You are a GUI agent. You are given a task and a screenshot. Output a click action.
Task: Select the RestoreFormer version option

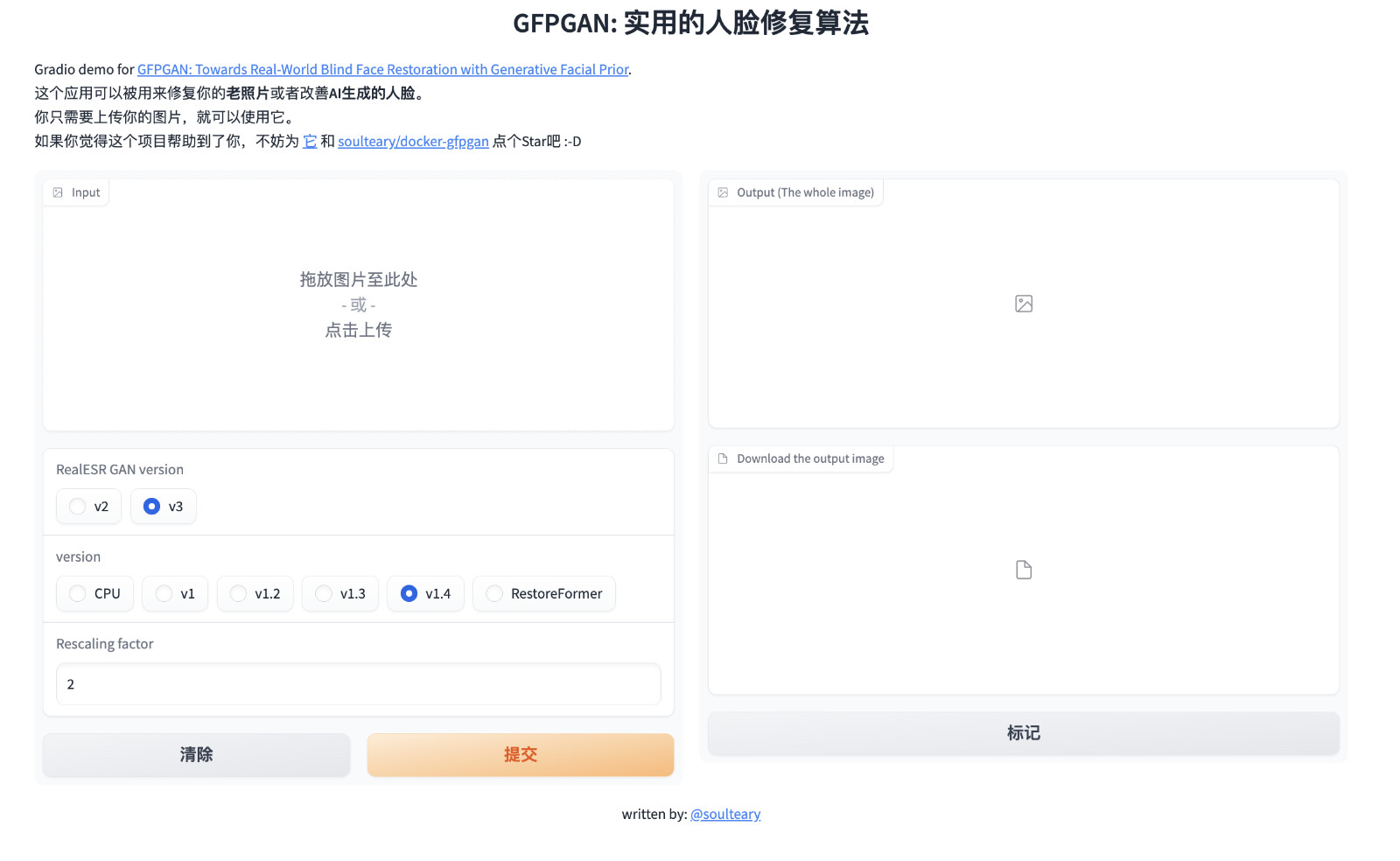tap(544, 593)
